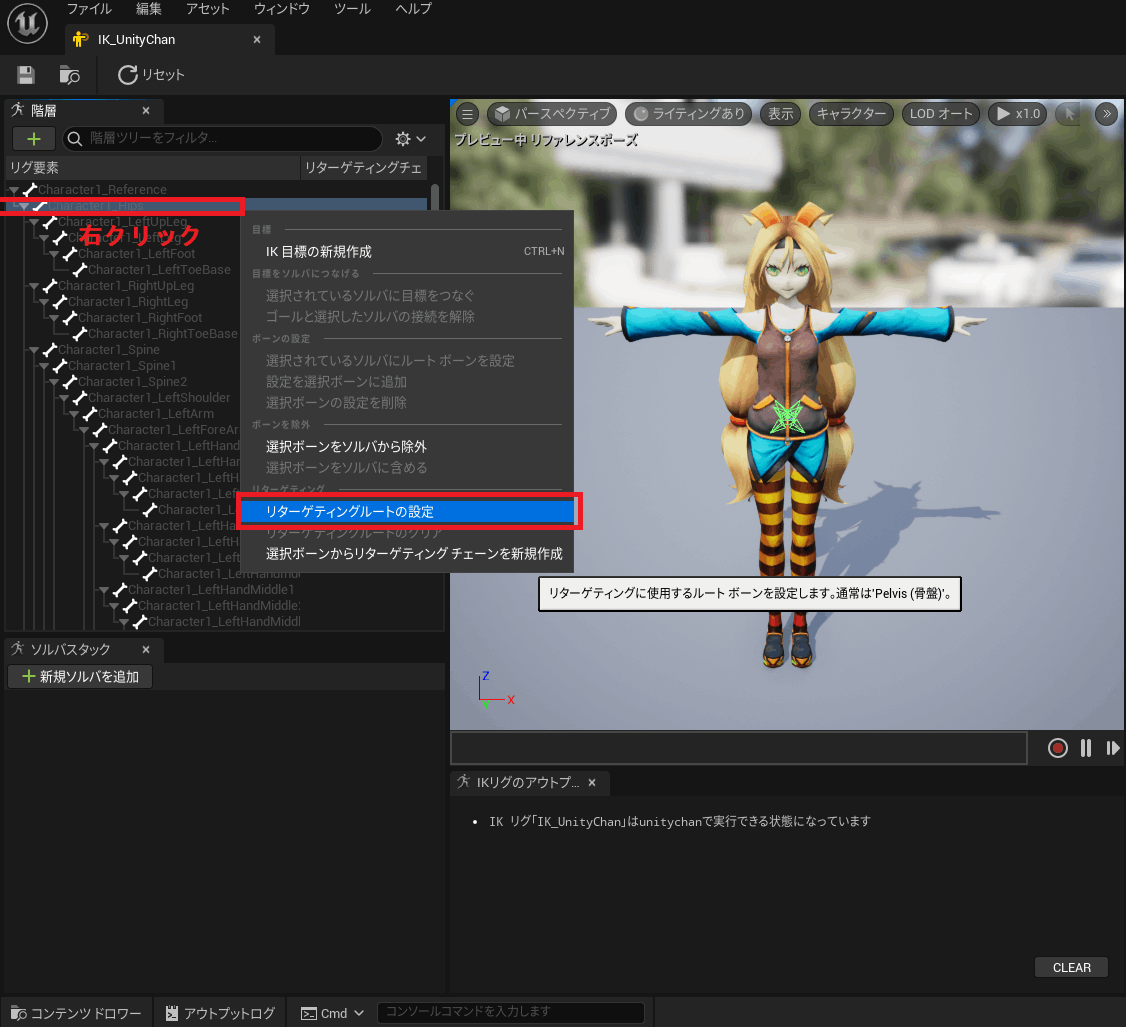The width and height of the screenshot is (1126, 1027).
Task: Close the 階層 panel tab
Action: pos(146,111)
